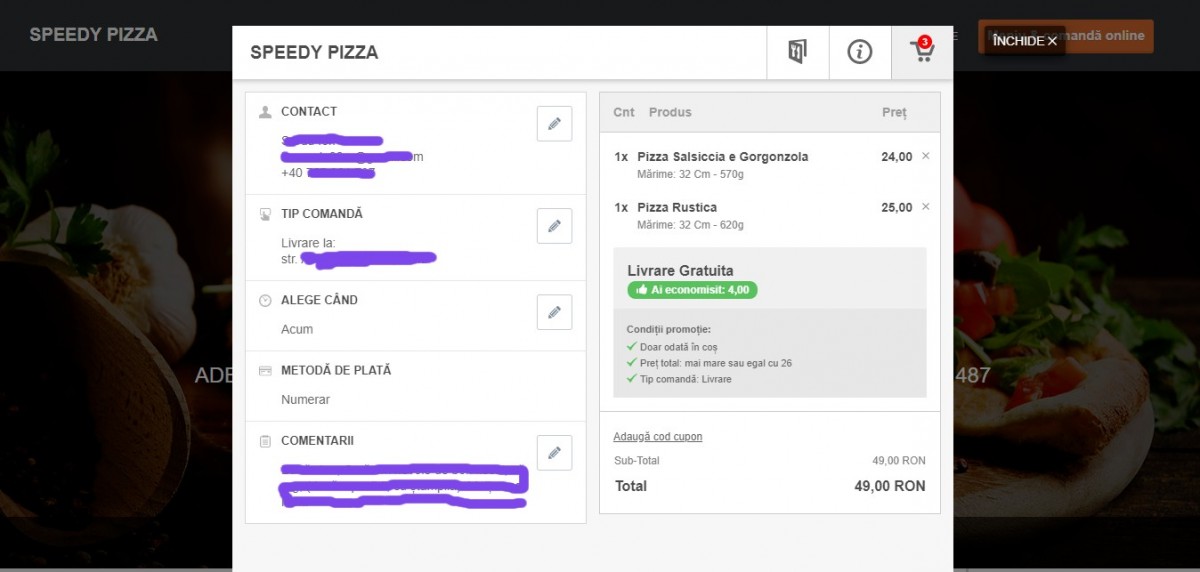
Task: Edit the Alege Când time setting
Action: click(554, 312)
